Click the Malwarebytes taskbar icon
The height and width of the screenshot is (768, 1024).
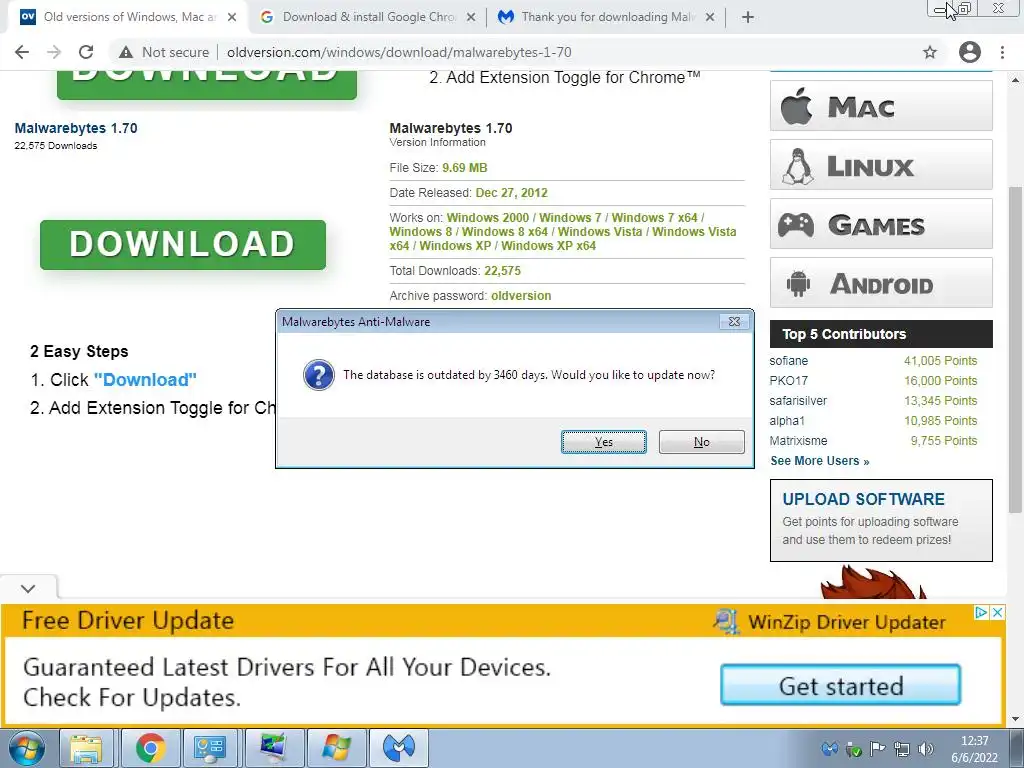pos(398,748)
